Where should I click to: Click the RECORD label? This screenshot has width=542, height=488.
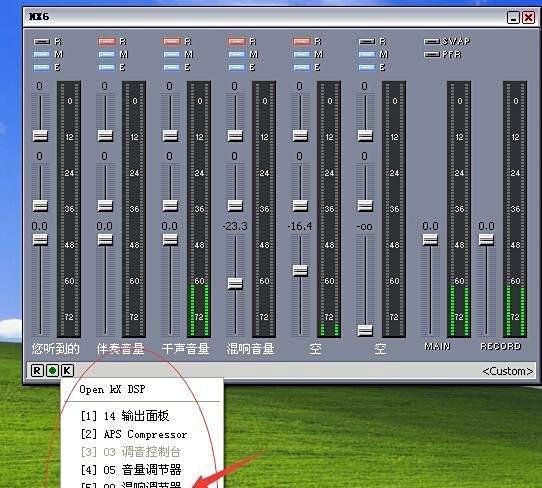click(x=501, y=346)
